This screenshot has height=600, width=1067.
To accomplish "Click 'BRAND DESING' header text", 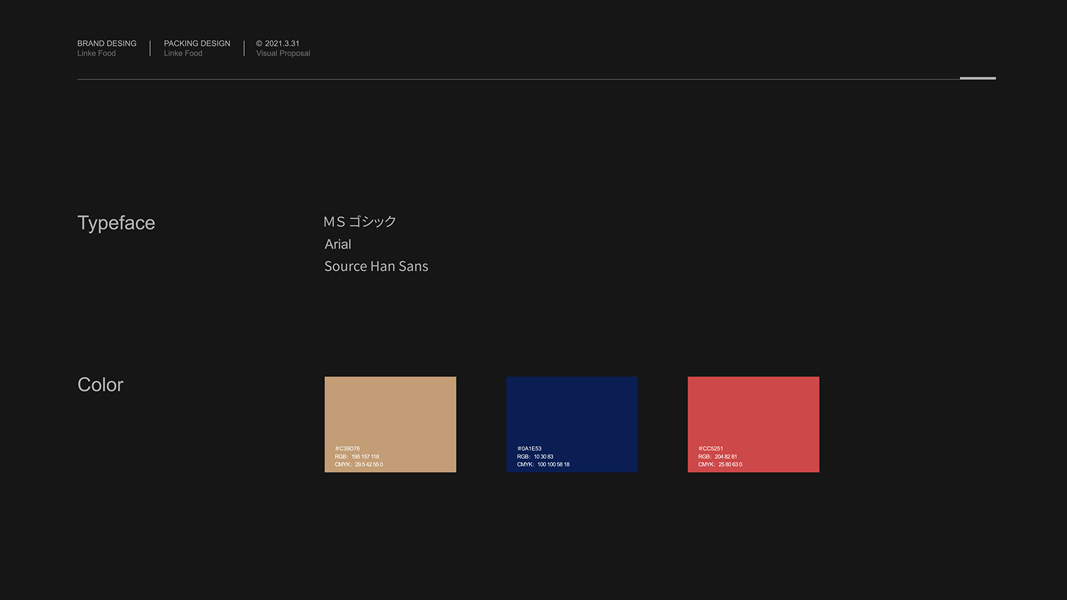I will [x=107, y=43].
